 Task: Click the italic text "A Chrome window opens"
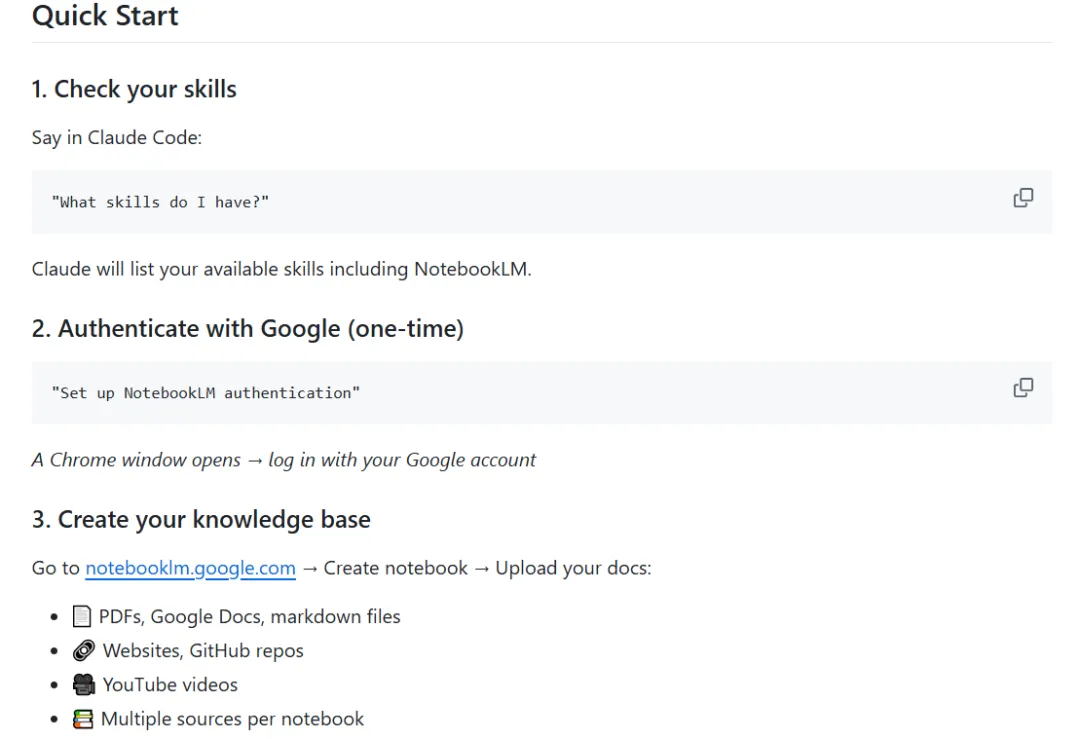pos(136,460)
